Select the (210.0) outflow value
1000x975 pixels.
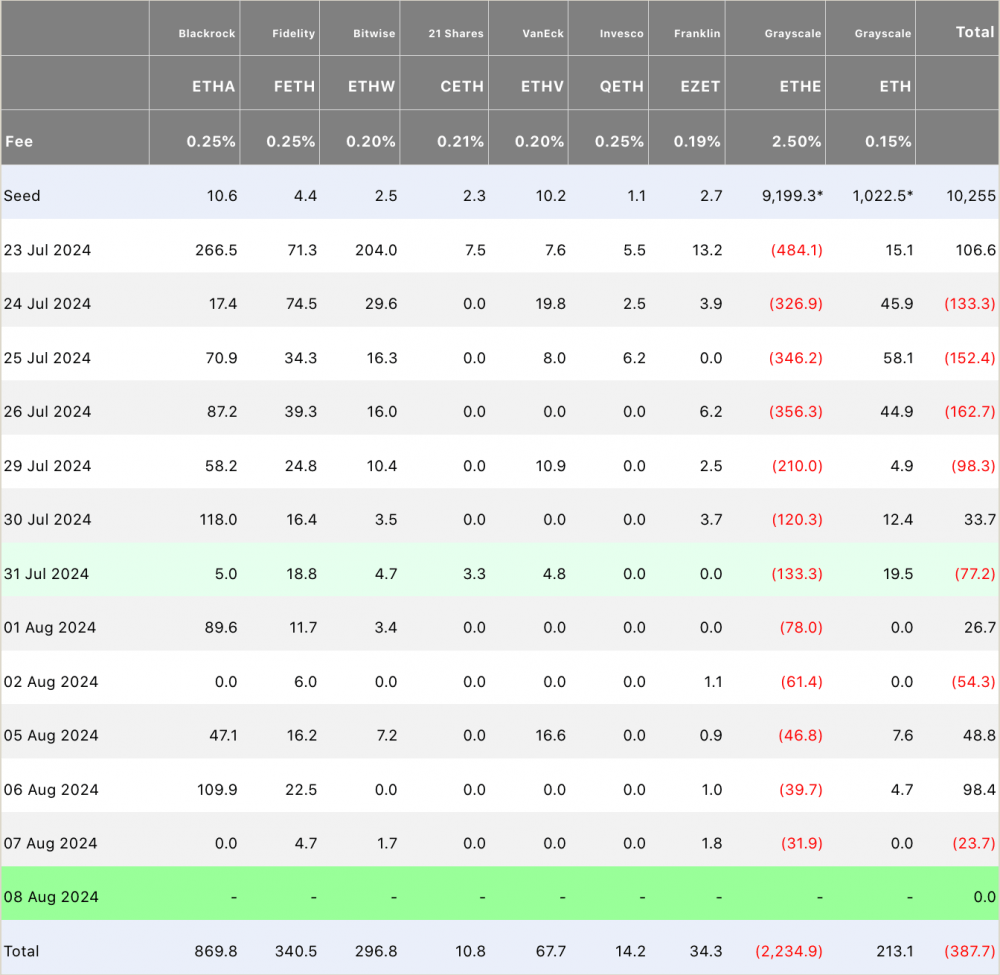coord(797,466)
